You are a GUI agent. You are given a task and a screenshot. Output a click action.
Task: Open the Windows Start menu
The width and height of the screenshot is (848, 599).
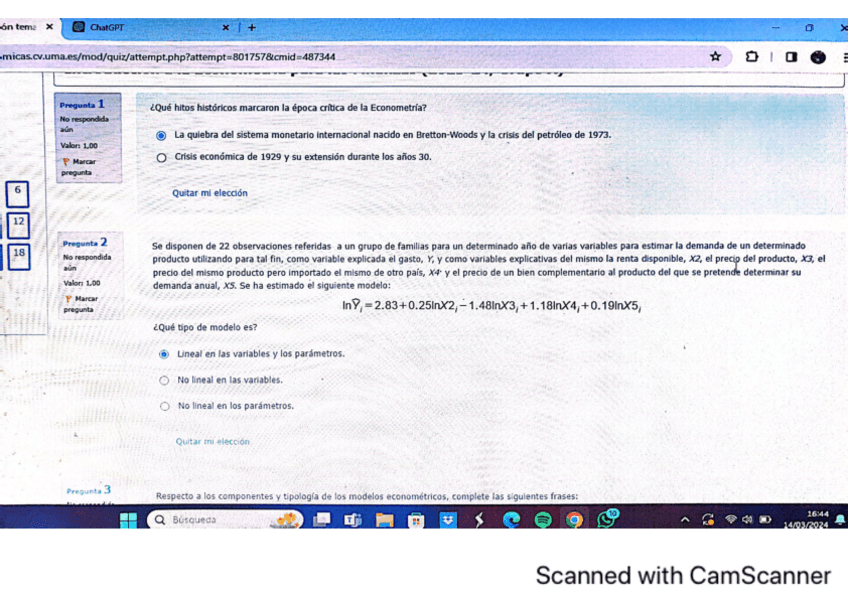tap(128, 520)
